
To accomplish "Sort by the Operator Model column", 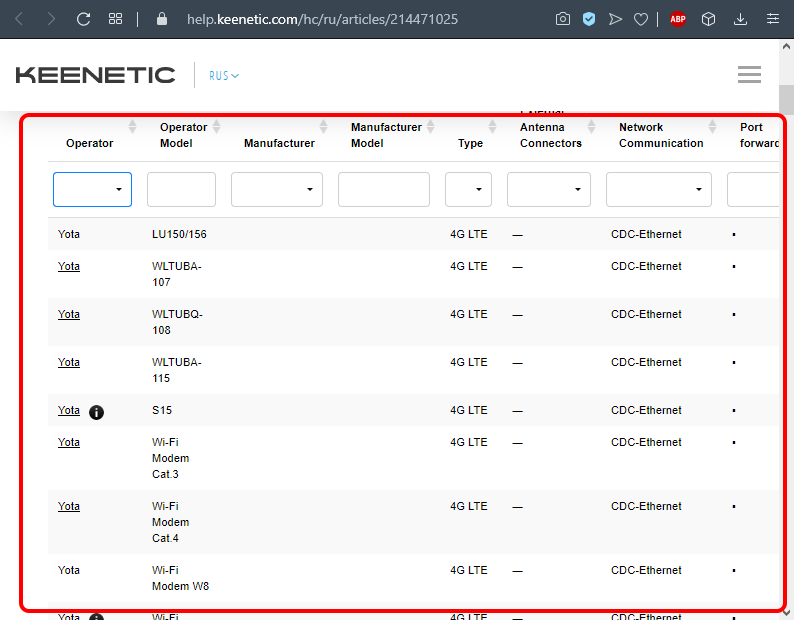I will coord(217,126).
